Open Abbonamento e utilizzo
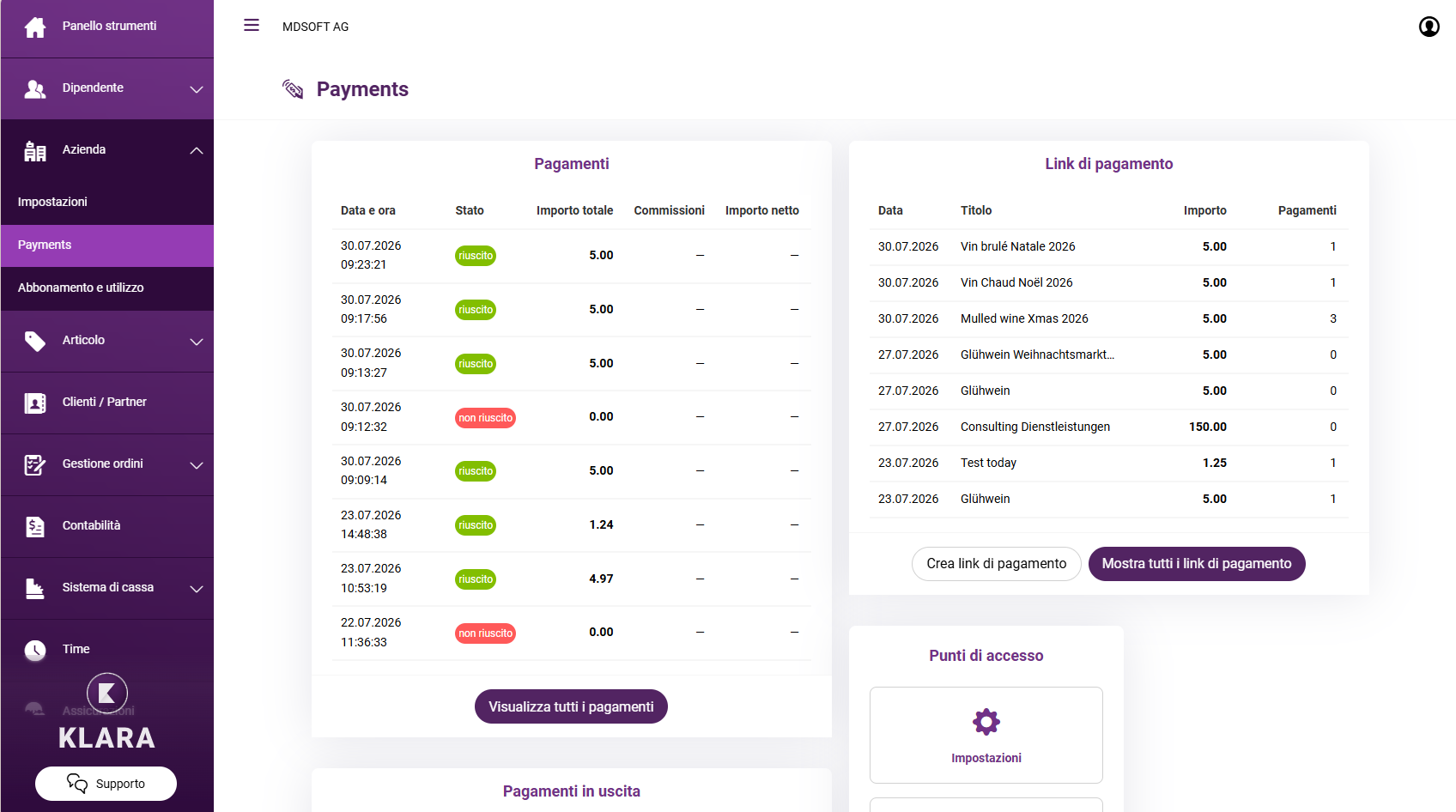1456x812 pixels. pos(107,288)
